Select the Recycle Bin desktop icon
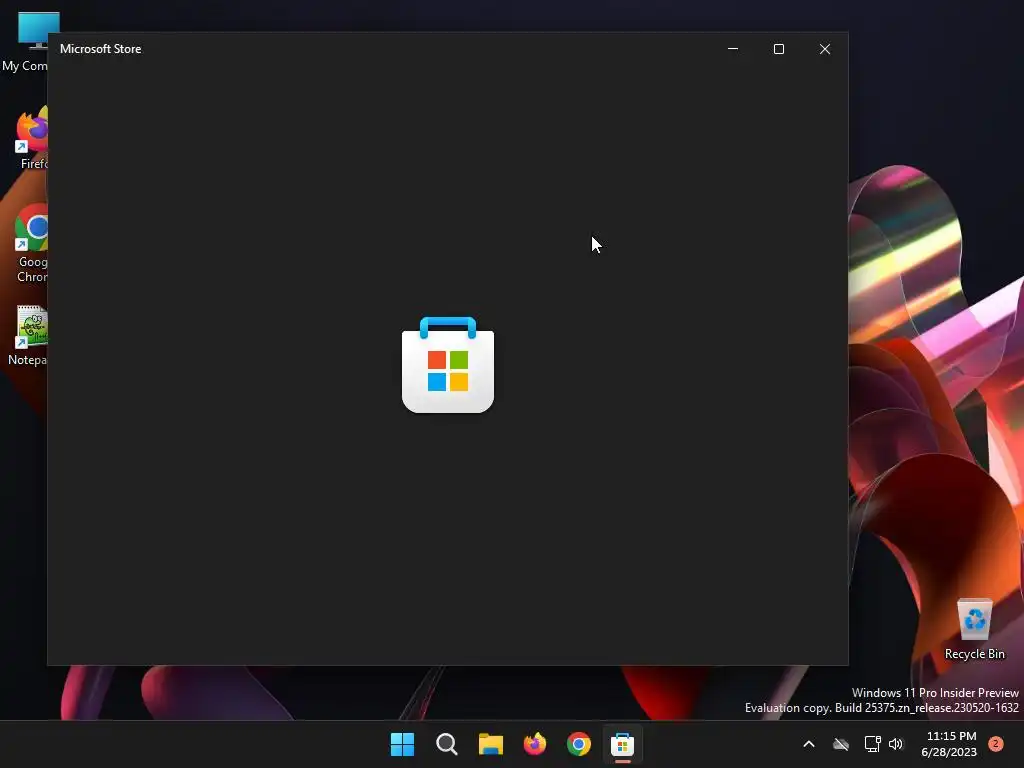This screenshot has height=768, width=1024. point(974,630)
